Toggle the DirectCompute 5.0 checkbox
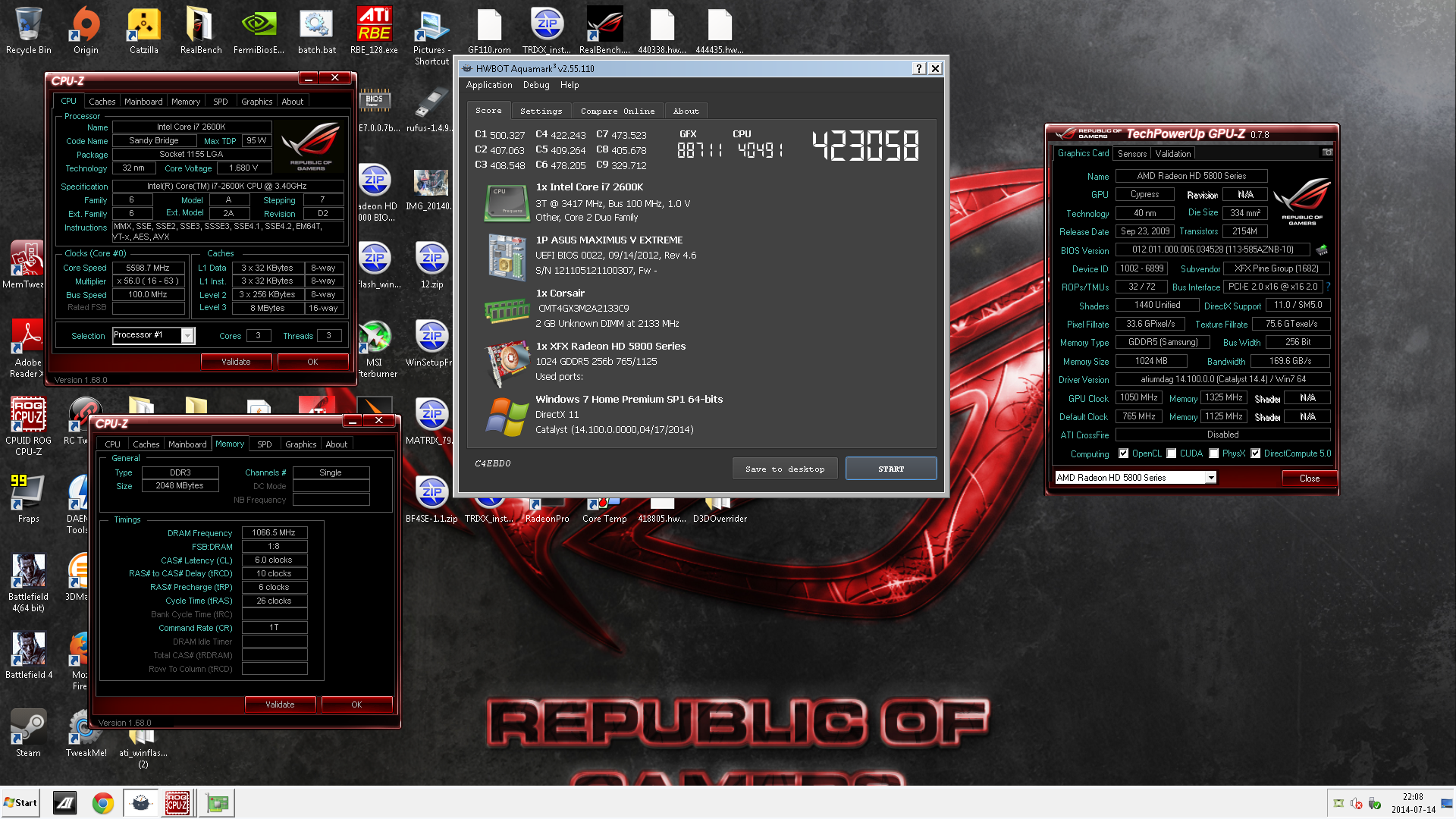1456x819 pixels. point(1256,453)
